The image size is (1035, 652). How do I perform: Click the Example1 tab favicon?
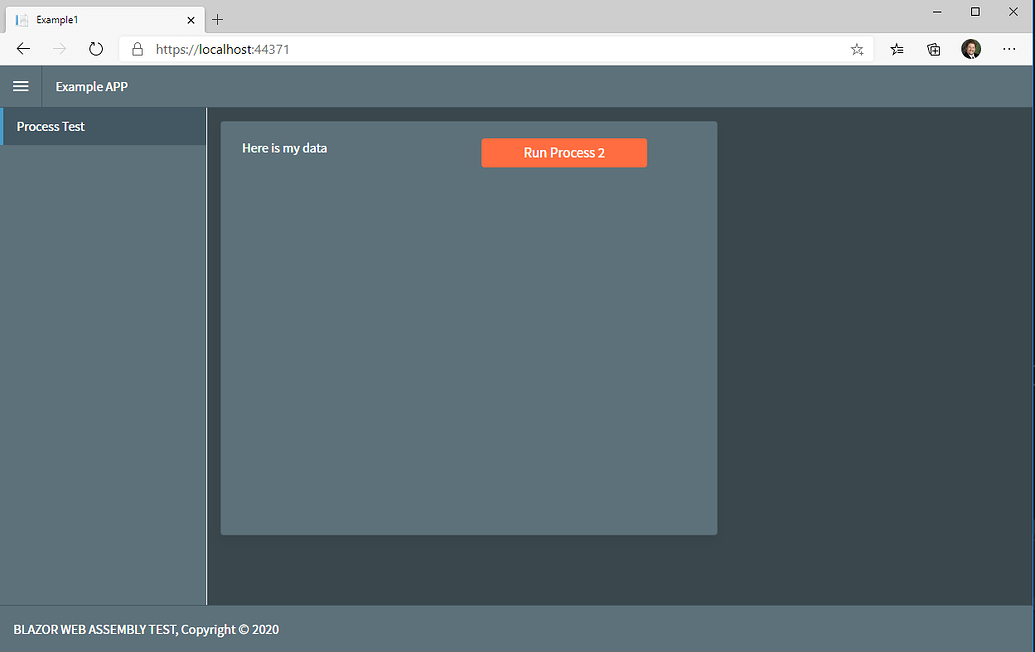21,19
